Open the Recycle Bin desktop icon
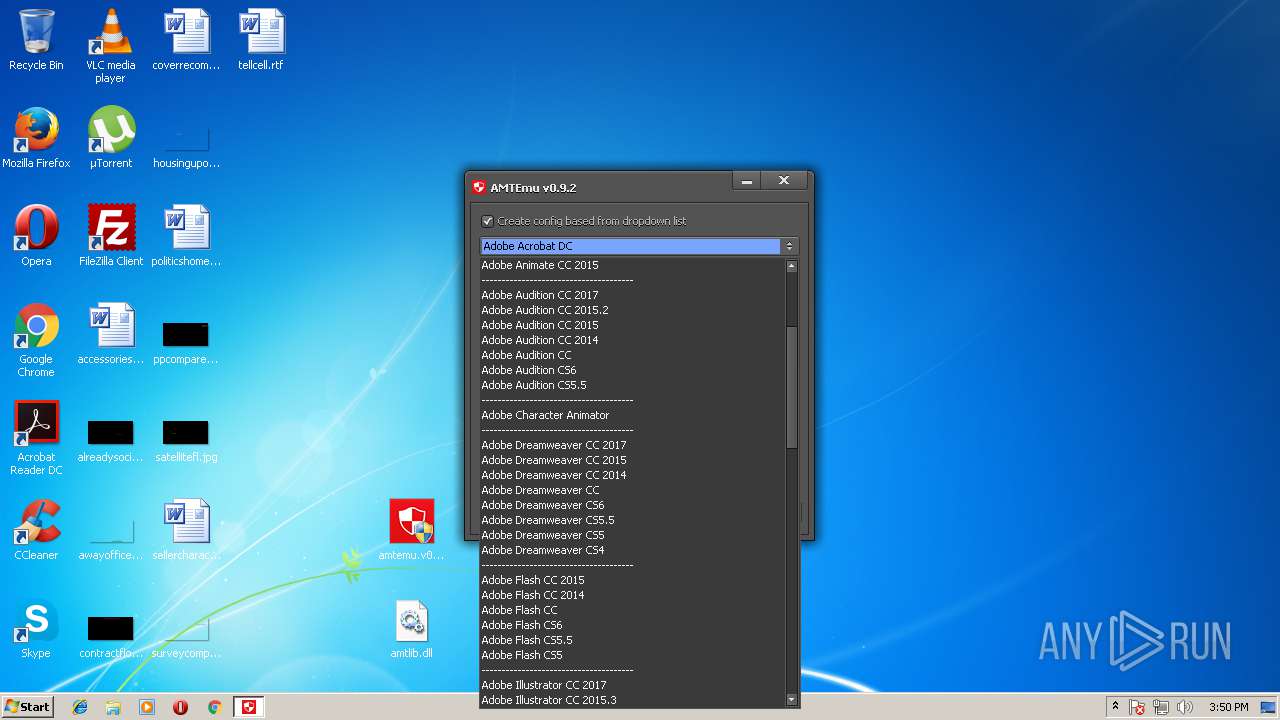Viewport: 1280px width, 720px height. click(x=36, y=41)
